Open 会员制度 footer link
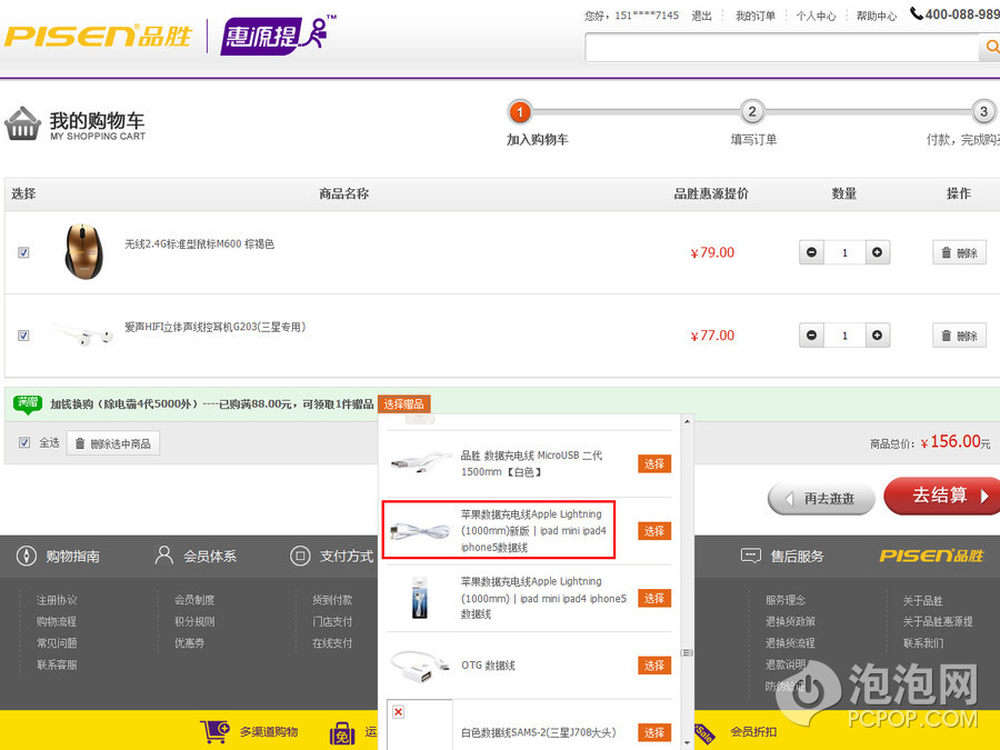Image resolution: width=1000 pixels, height=750 pixels. [x=195, y=600]
